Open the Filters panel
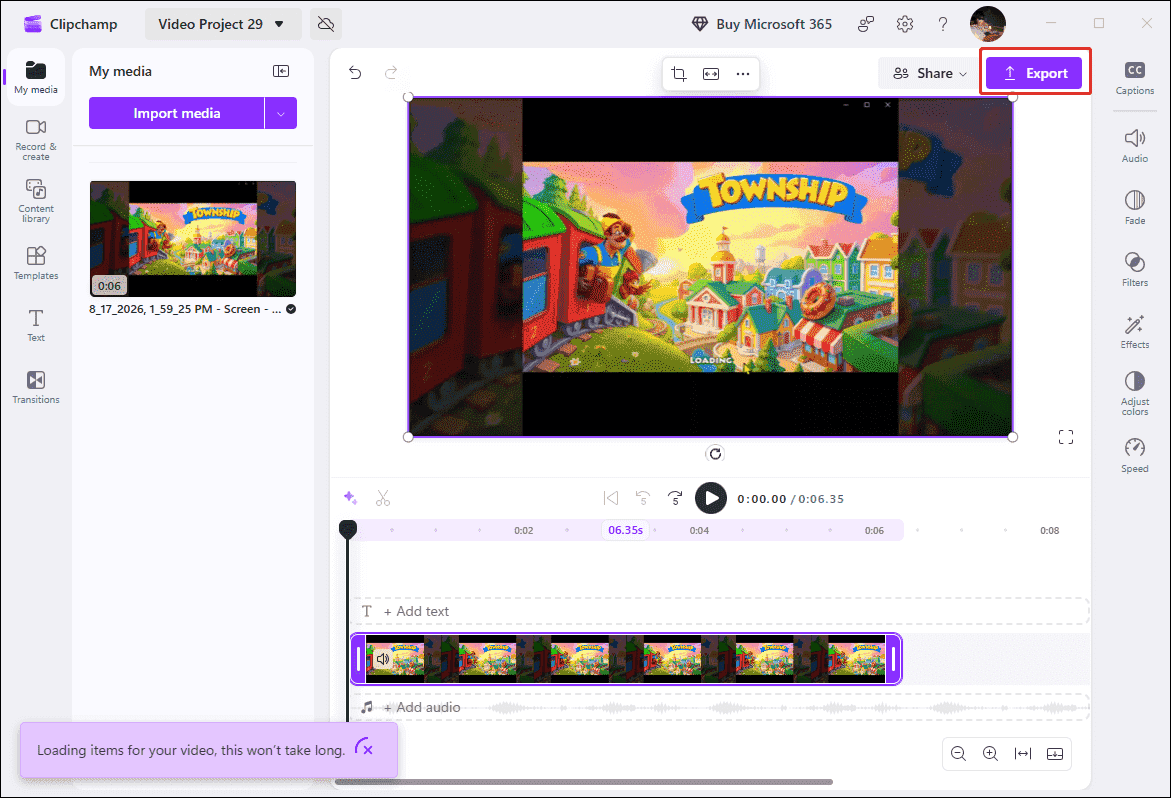 point(1134,269)
